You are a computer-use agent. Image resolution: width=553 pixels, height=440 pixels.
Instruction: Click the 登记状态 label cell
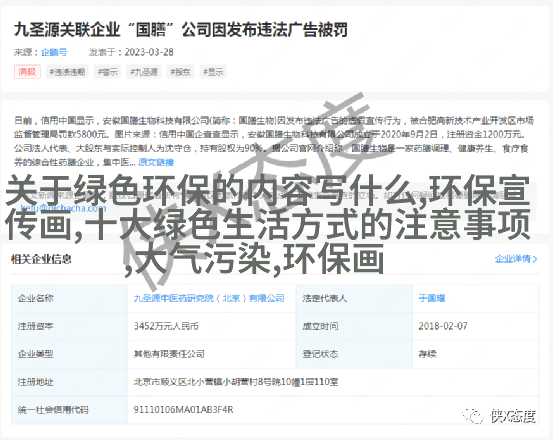click(354, 354)
